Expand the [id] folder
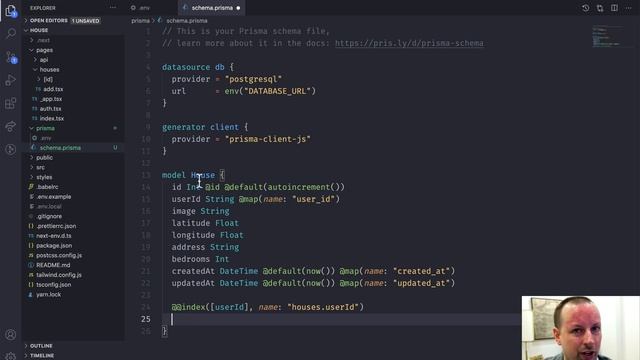 (x=48, y=79)
